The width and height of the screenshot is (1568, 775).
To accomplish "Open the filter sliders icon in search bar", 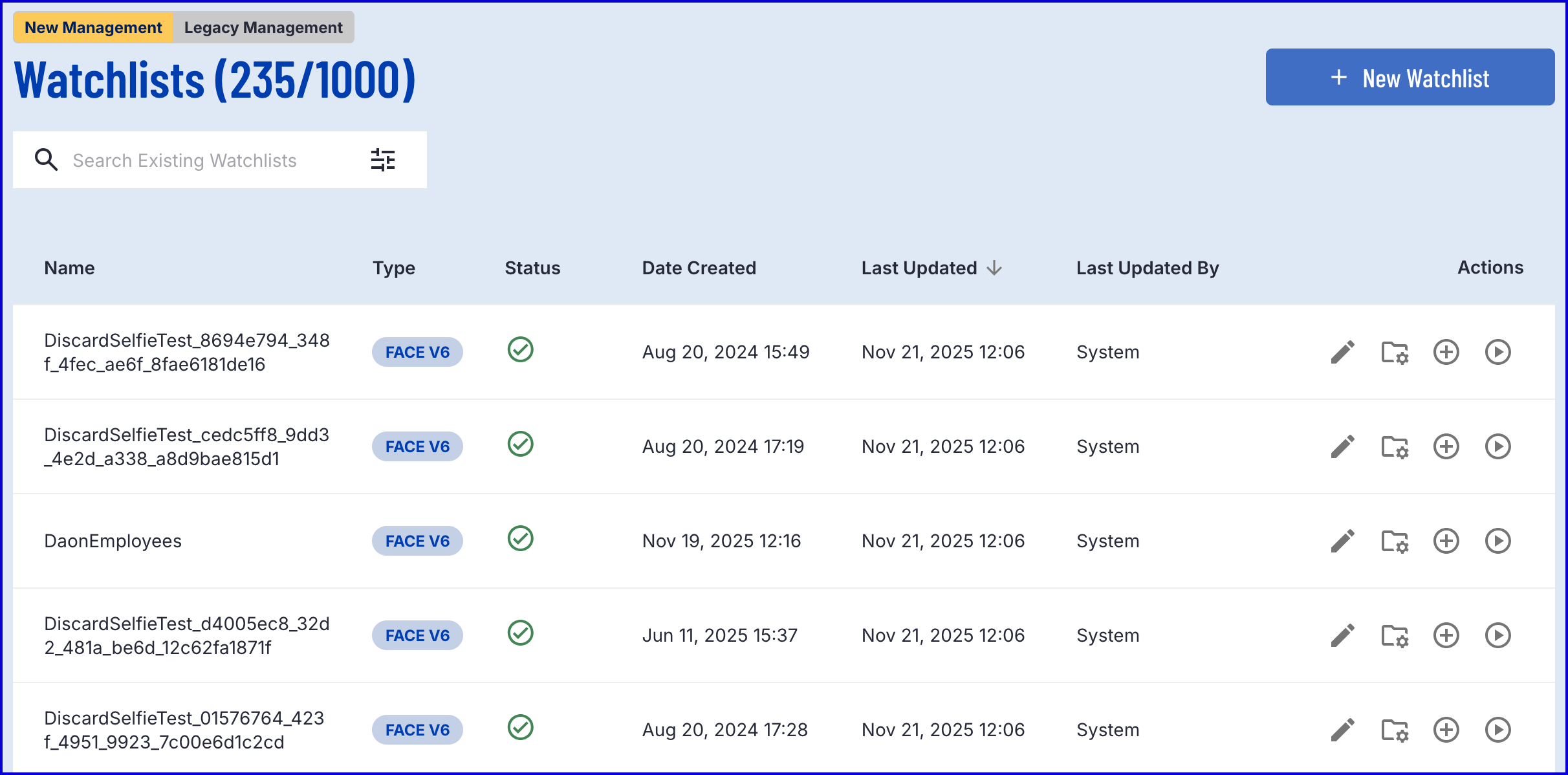I will click(x=383, y=160).
